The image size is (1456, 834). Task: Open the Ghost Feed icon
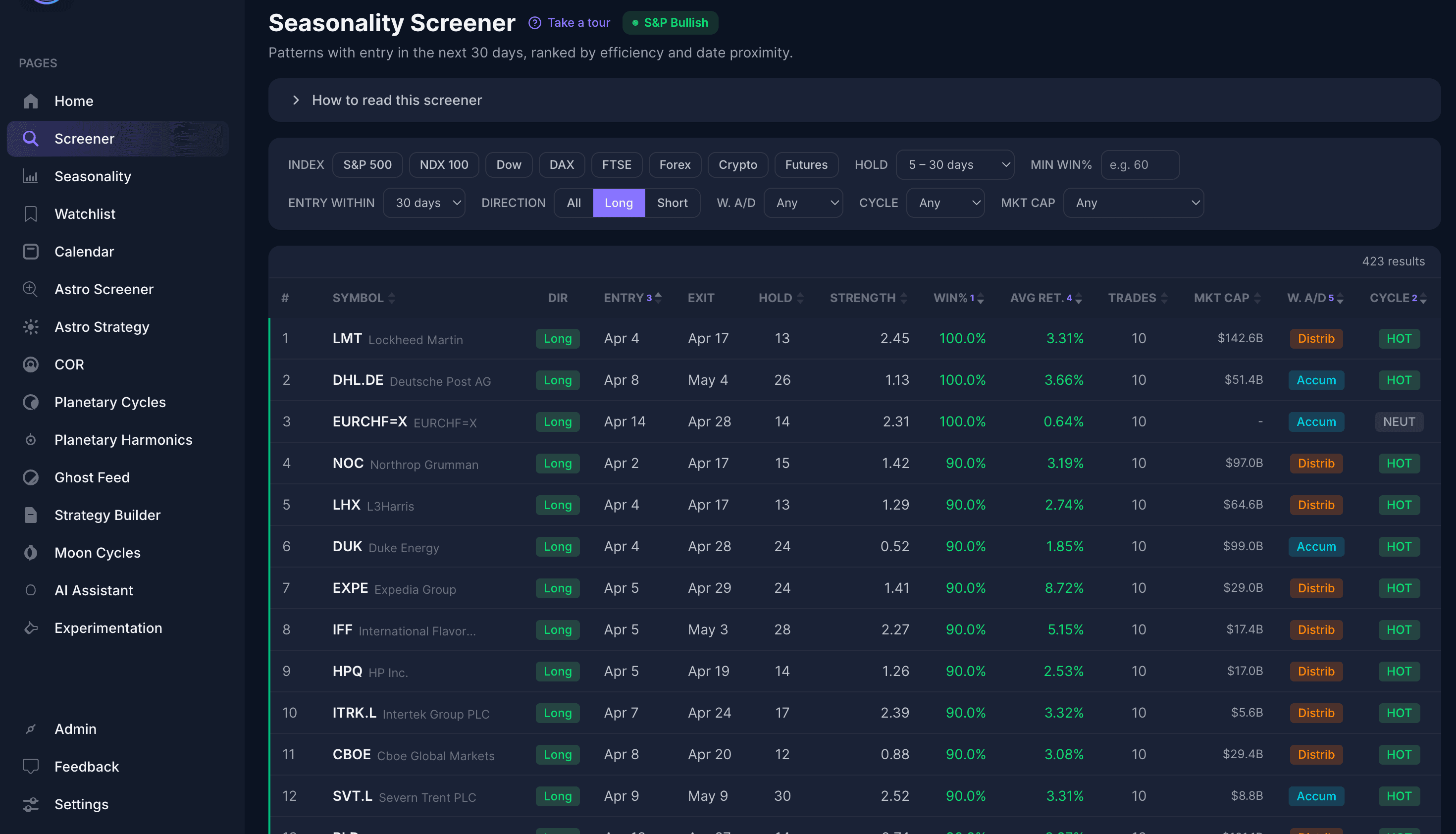(x=30, y=477)
